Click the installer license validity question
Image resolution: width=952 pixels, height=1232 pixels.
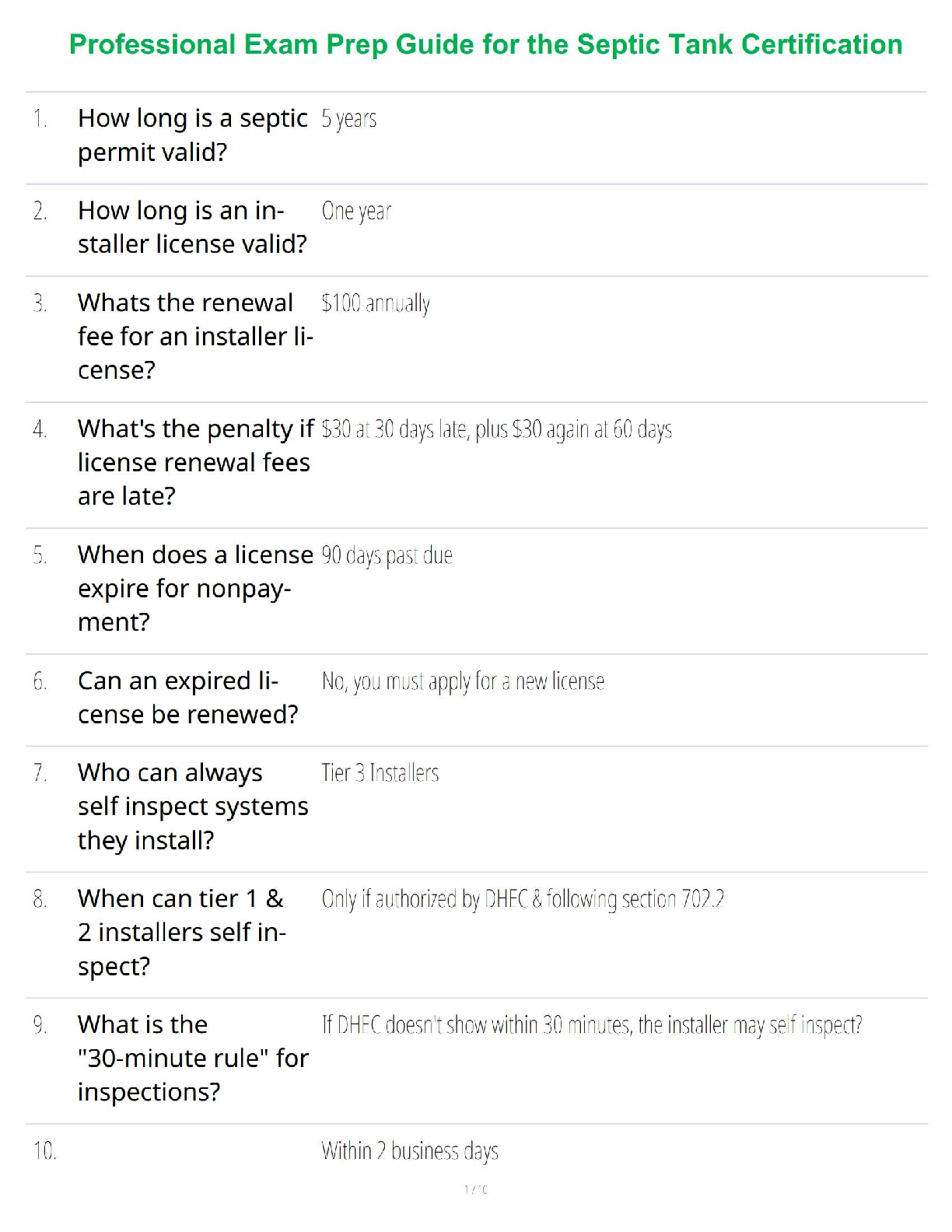click(x=192, y=227)
